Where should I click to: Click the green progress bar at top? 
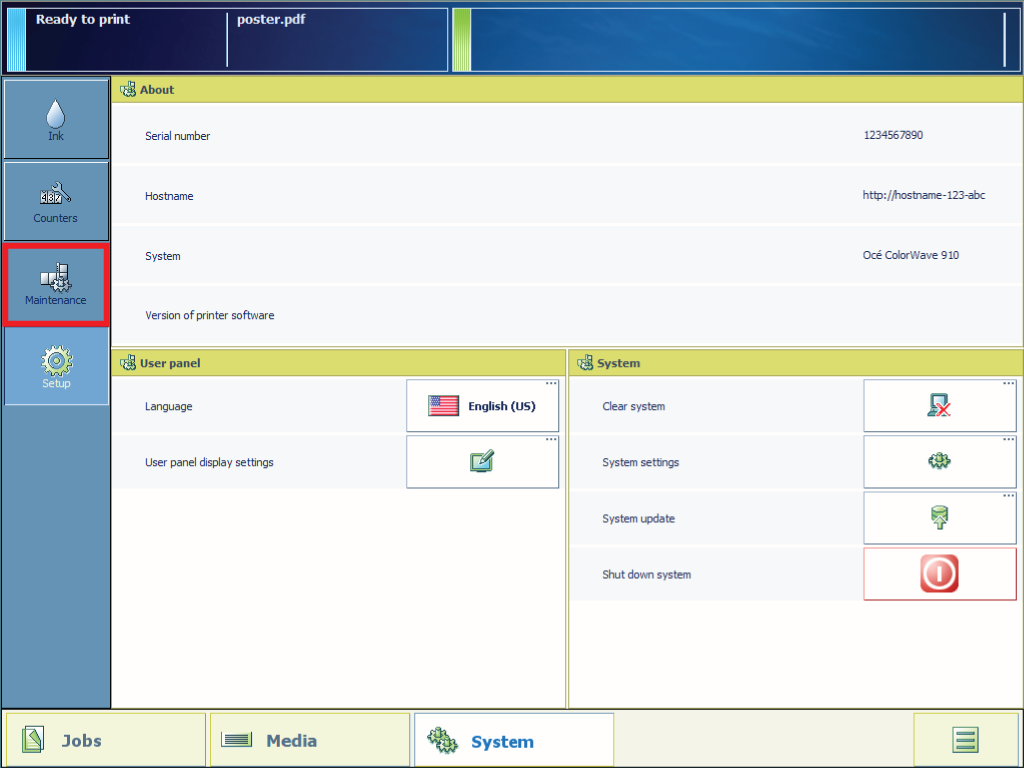tap(462, 40)
